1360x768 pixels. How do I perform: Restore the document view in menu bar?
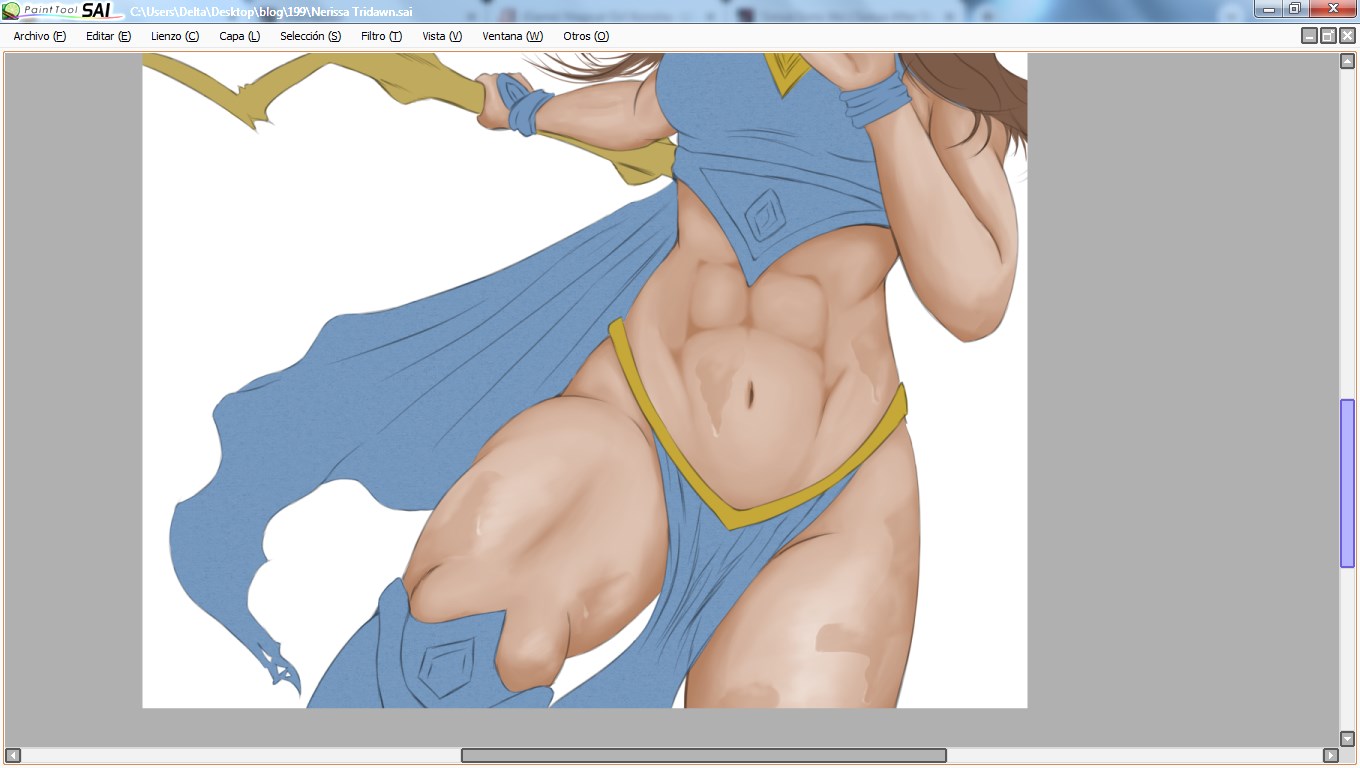[1328, 36]
